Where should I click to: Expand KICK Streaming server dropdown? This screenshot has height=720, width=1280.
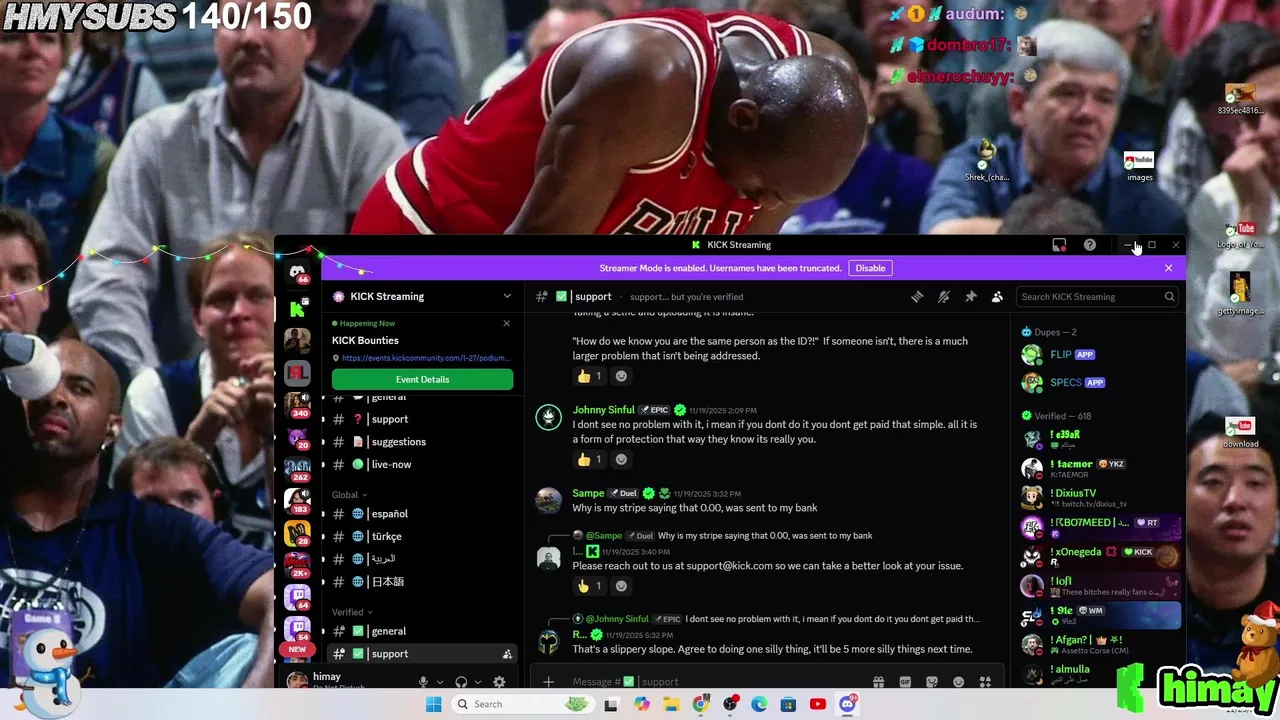pos(507,297)
